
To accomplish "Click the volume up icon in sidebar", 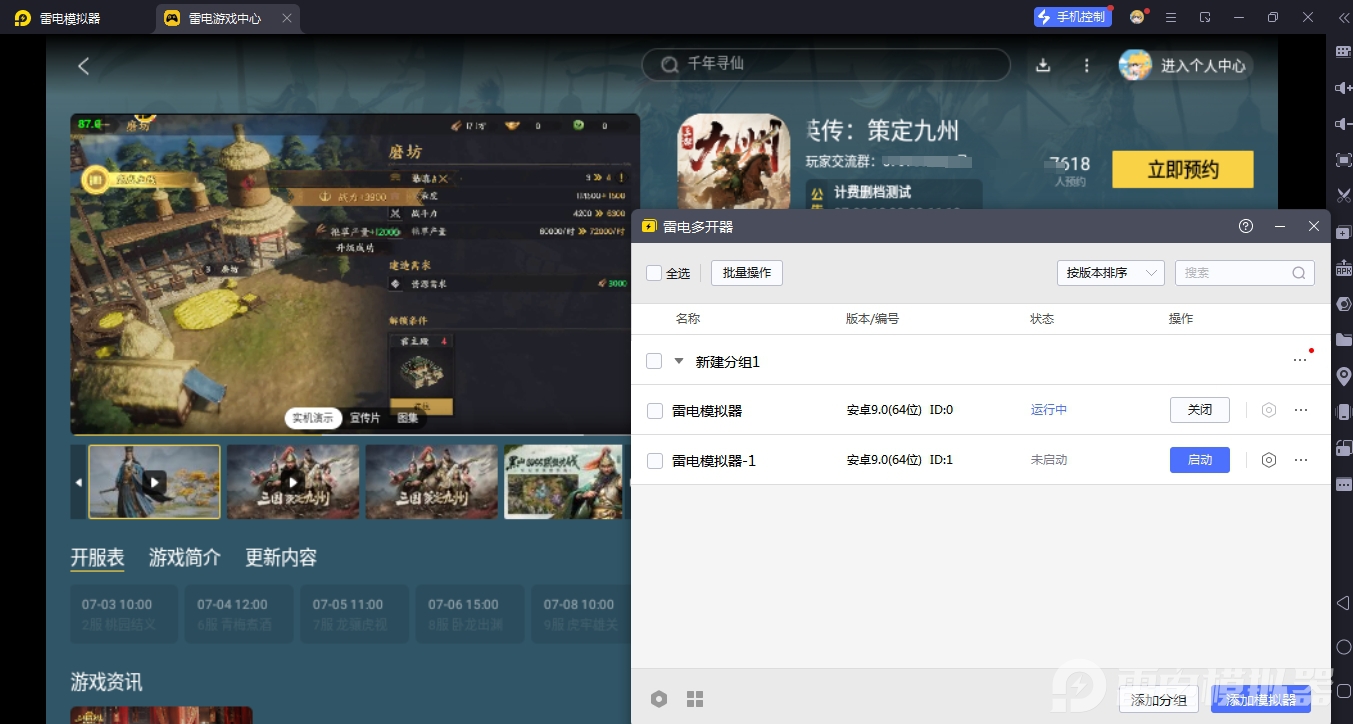I will tap(1343, 90).
